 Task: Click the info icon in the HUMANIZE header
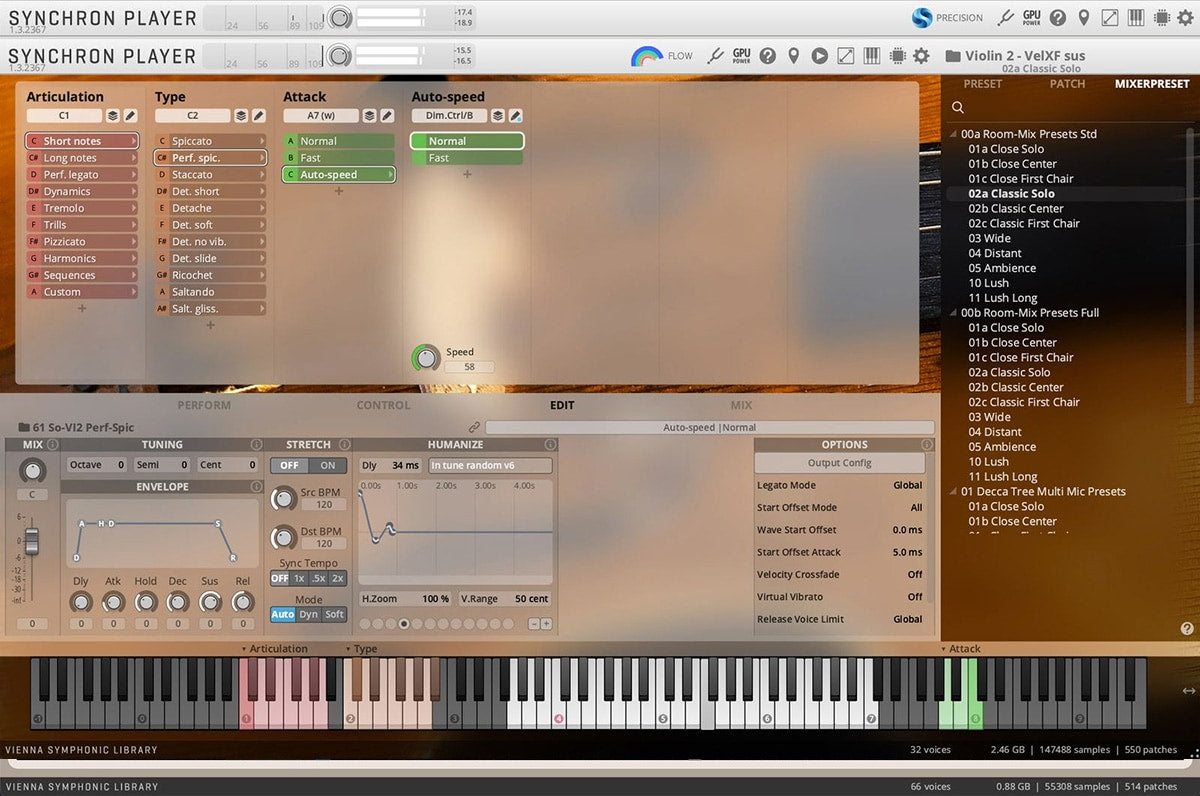coord(550,445)
